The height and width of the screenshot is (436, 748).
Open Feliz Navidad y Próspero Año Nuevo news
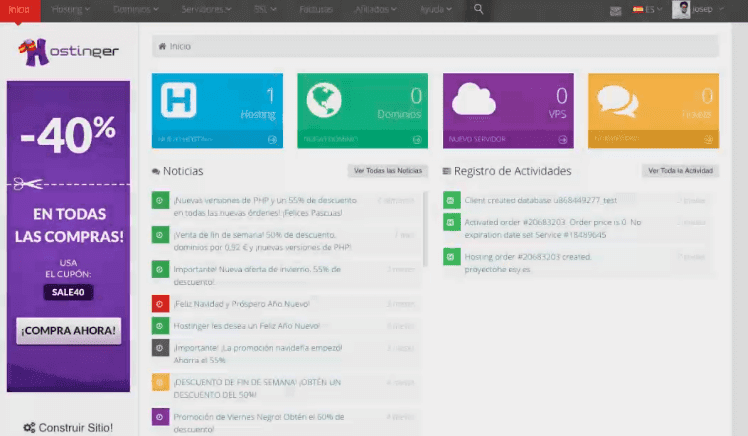point(241,304)
